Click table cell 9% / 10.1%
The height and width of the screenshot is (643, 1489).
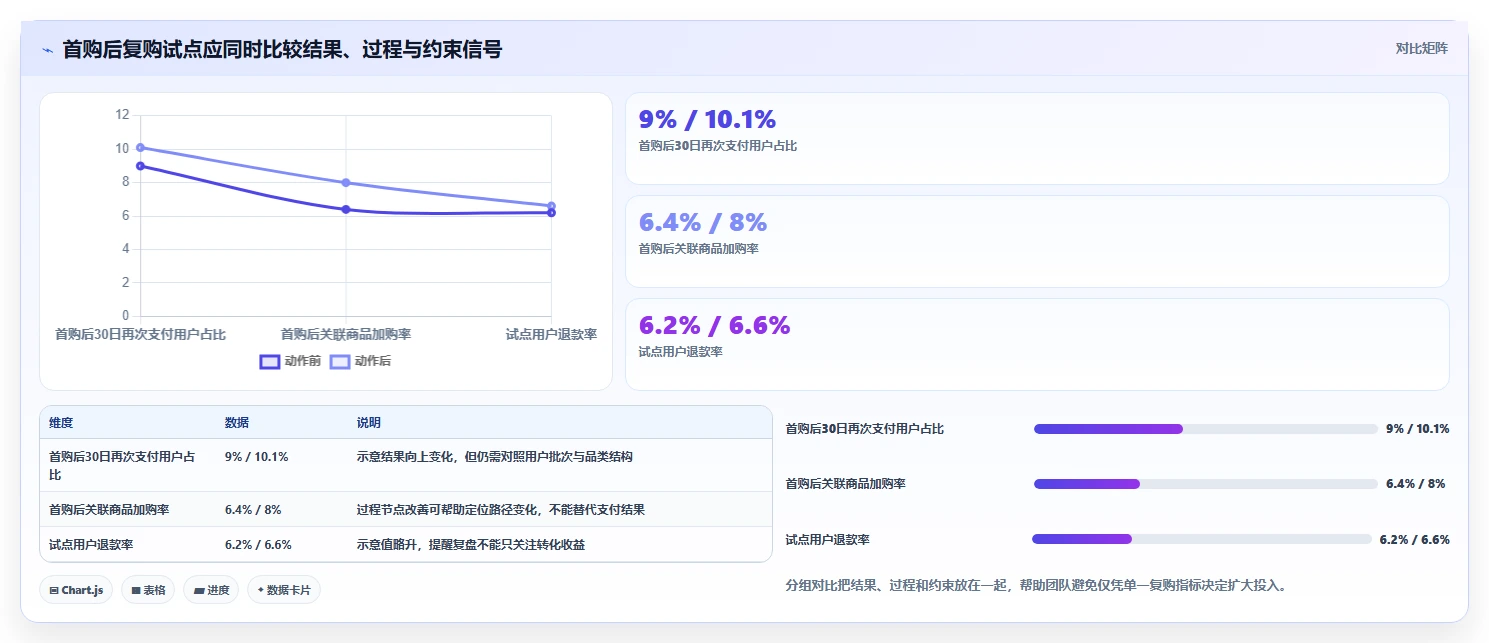click(x=256, y=457)
